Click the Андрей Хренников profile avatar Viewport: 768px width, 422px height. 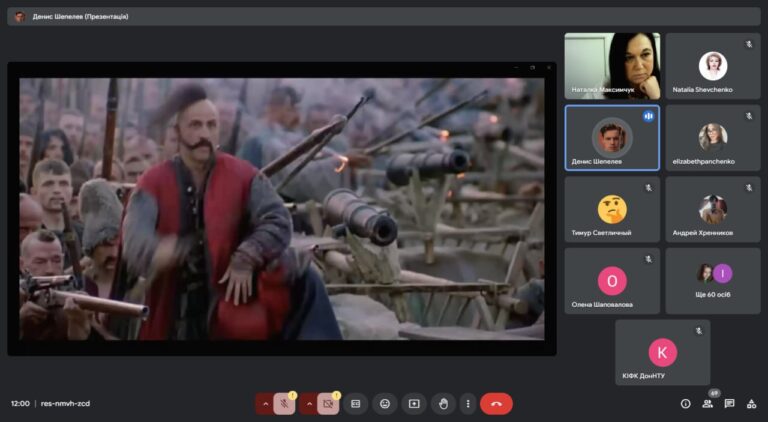pyautogui.click(x=713, y=209)
